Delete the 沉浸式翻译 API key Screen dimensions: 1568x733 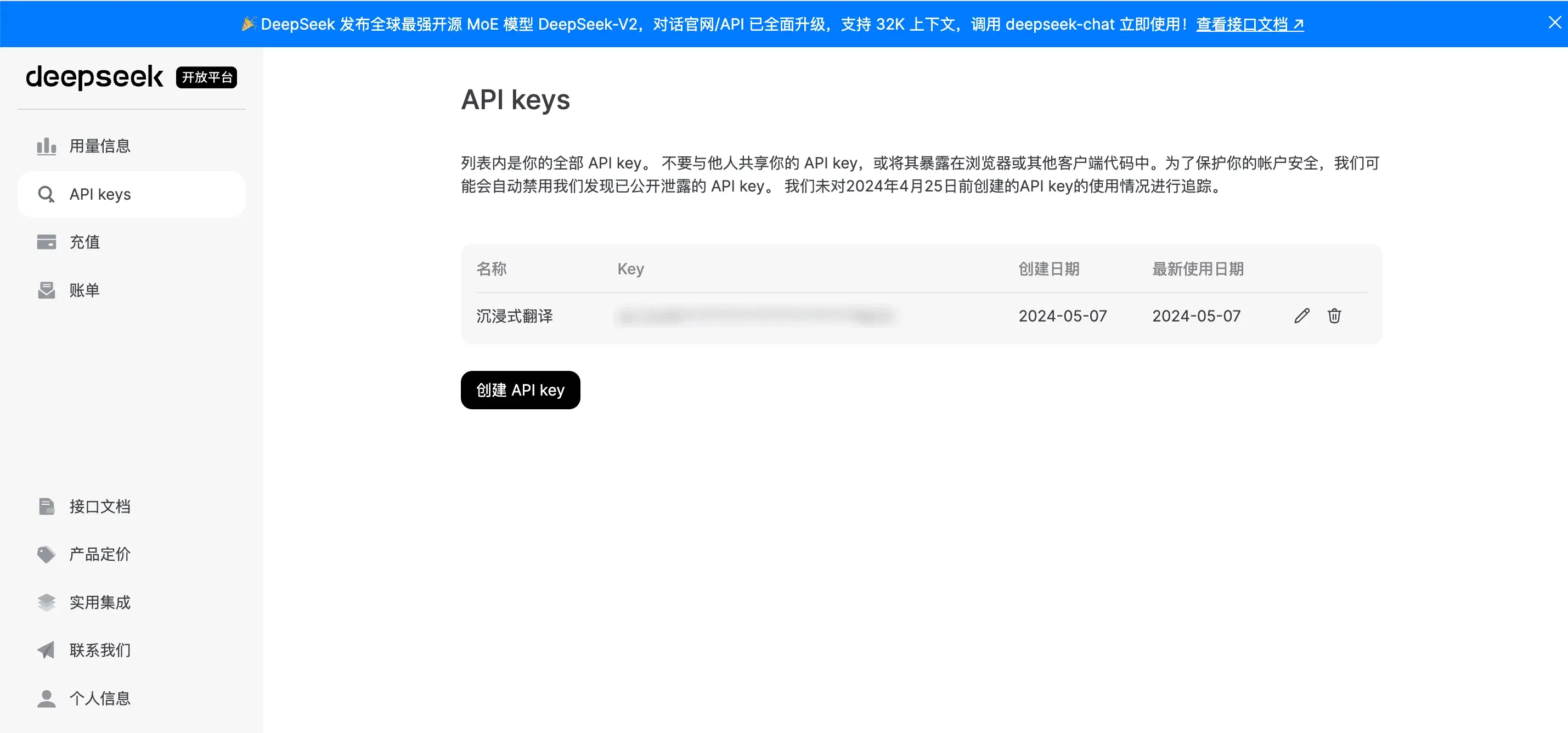click(x=1334, y=315)
